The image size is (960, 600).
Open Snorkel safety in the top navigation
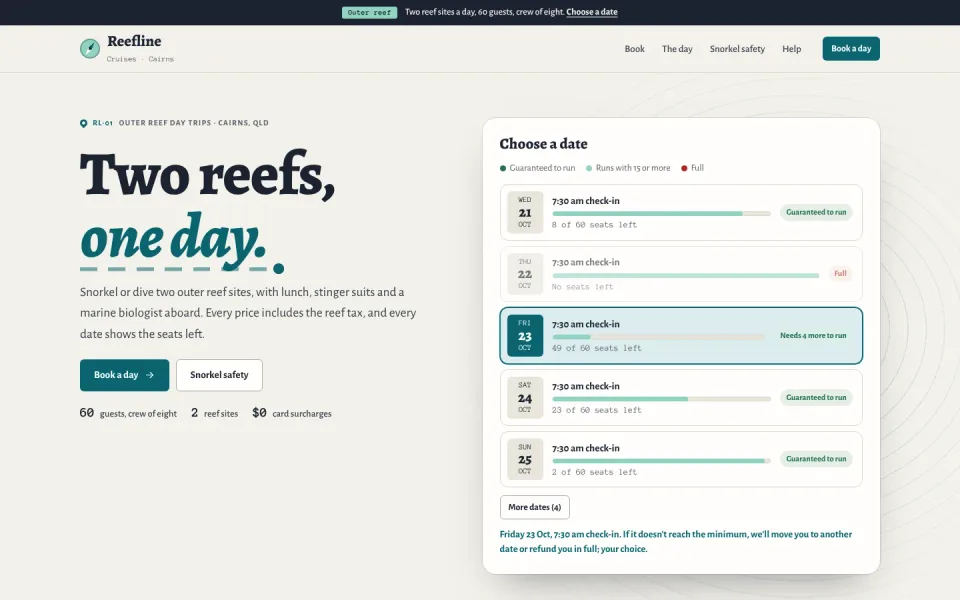point(737,49)
